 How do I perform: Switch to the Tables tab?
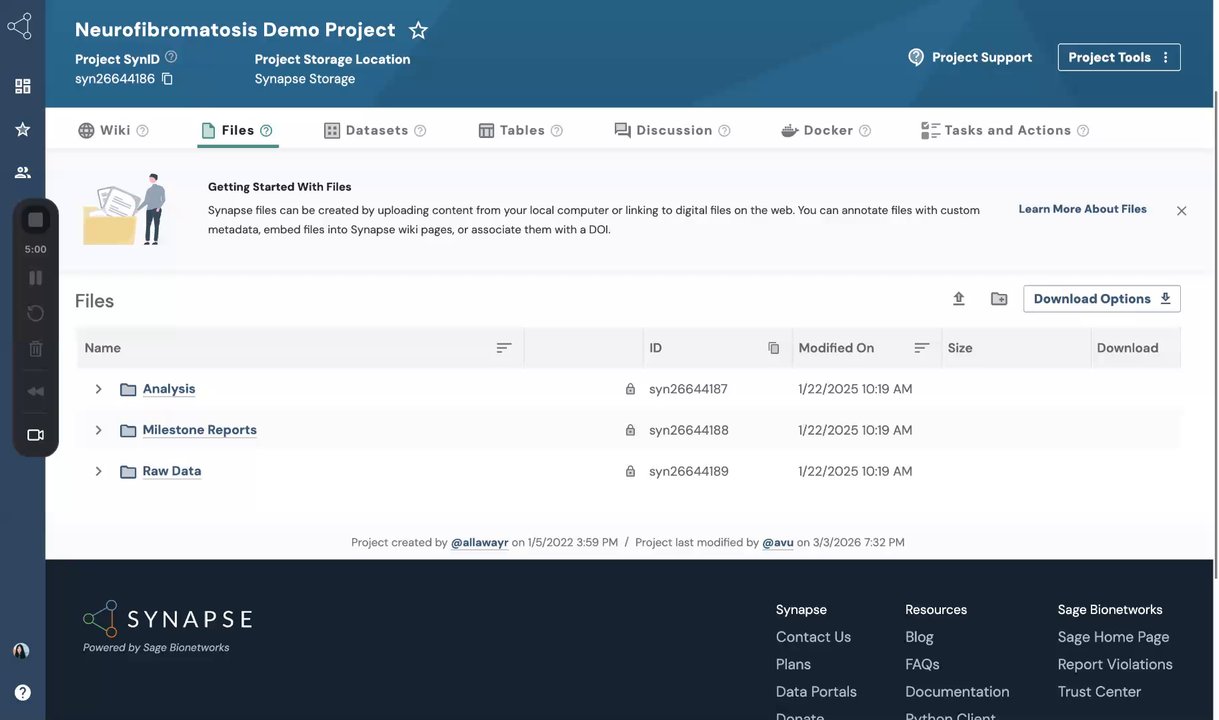pos(511,130)
